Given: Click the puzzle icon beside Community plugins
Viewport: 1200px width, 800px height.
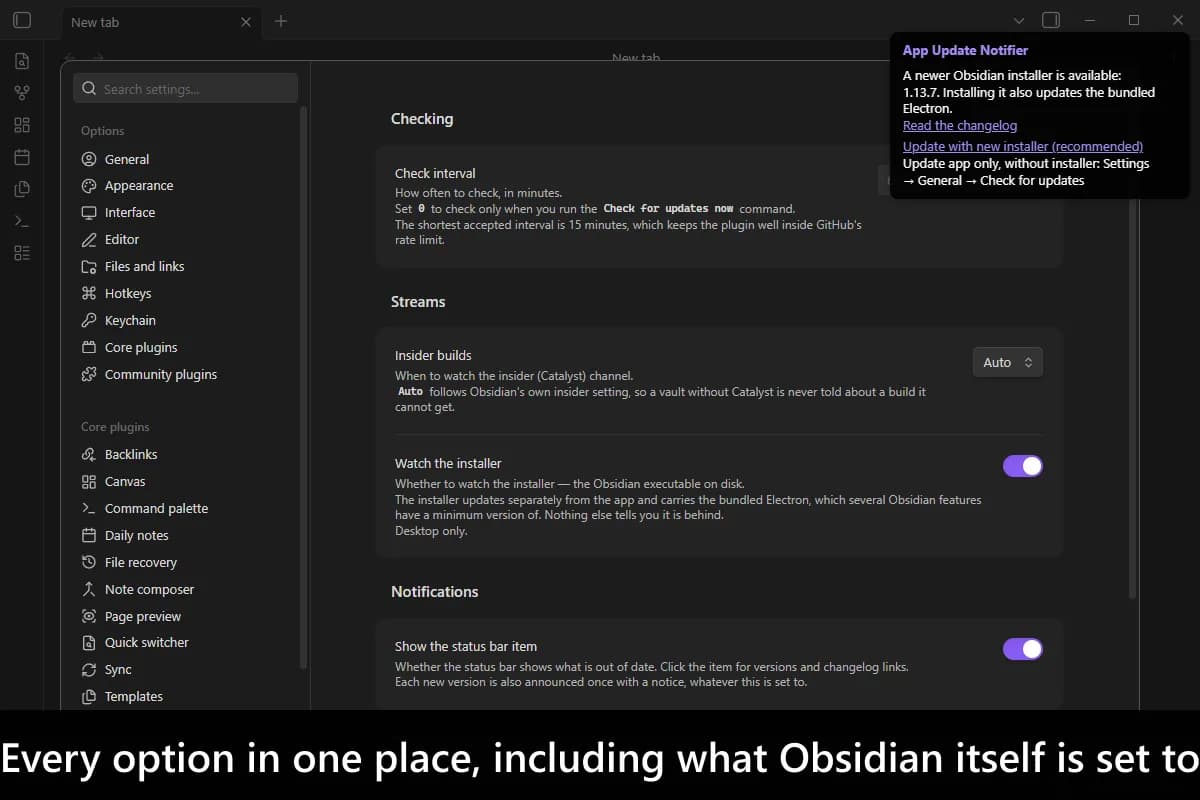Looking at the screenshot, I should (89, 375).
